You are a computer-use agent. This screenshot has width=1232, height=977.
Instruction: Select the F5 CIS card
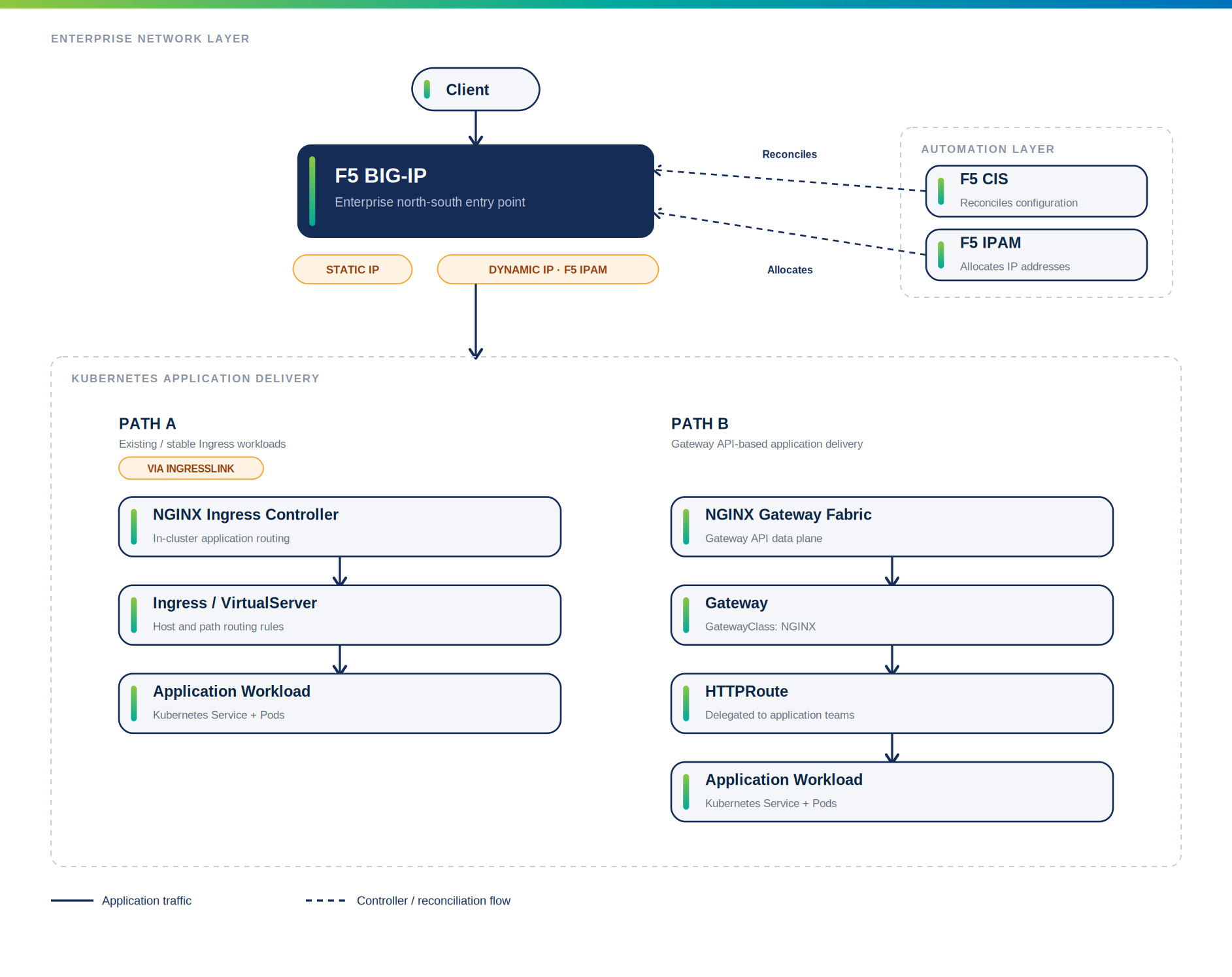coord(1036,191)
